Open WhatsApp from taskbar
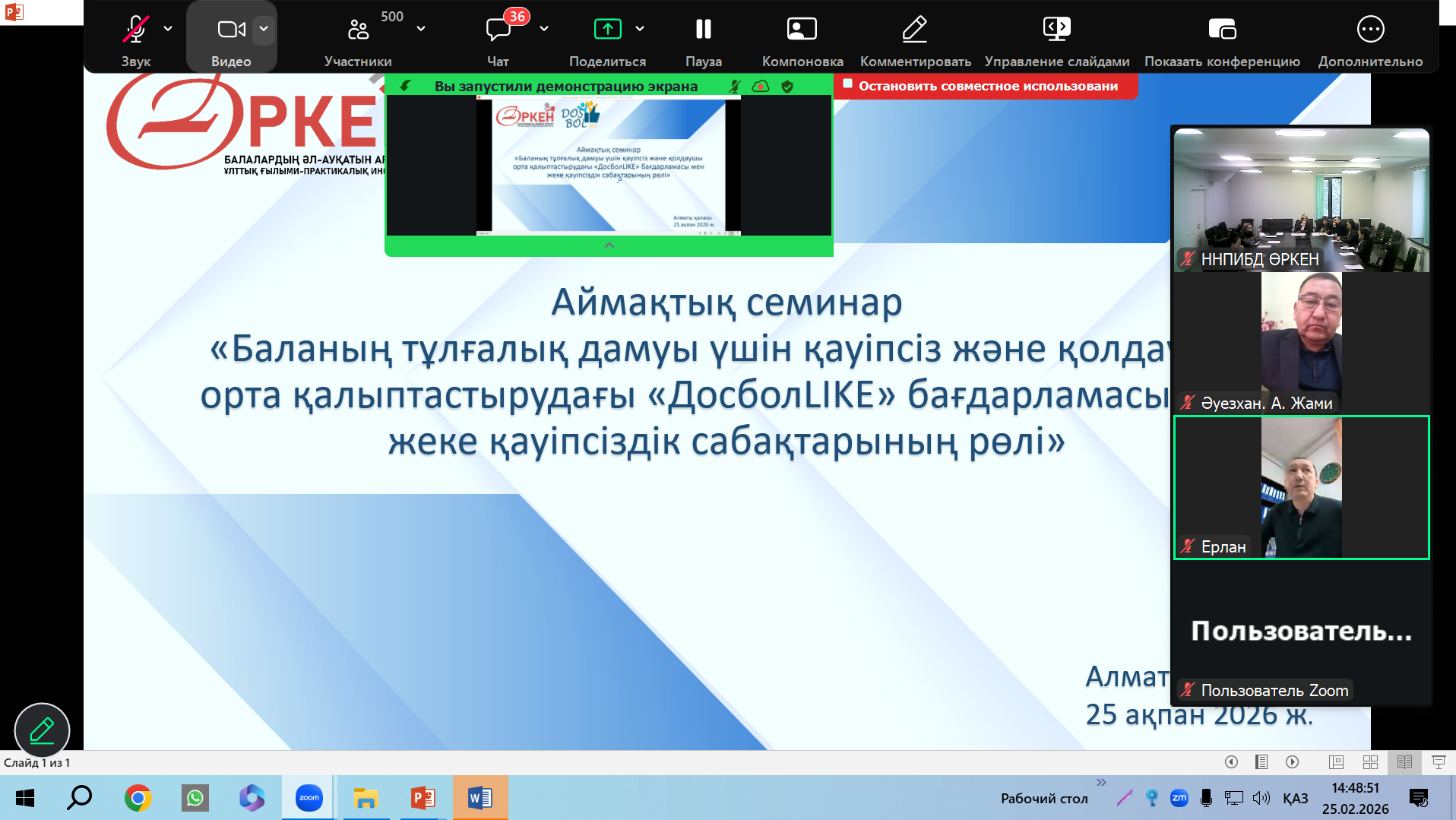The height and width of the screenshot is (820, 1456). click(195, 798)
